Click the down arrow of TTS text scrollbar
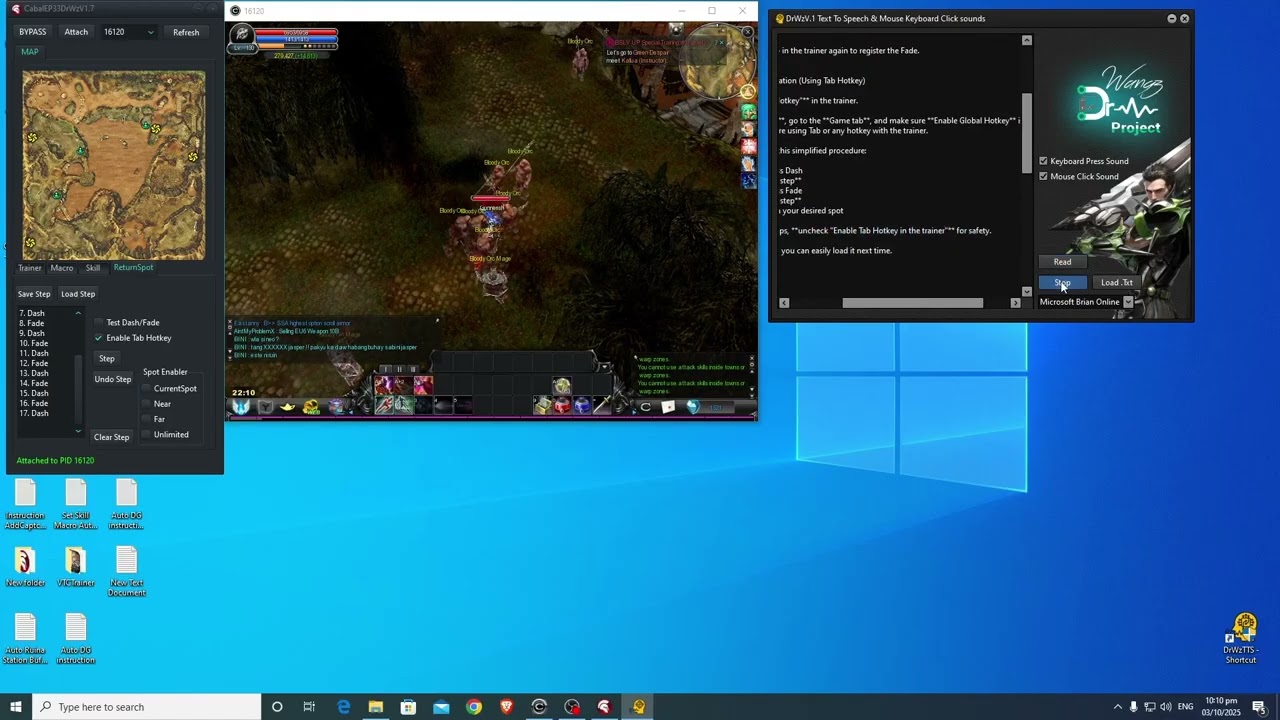This screenshot has height=720, width=1280. point(1027,291)
